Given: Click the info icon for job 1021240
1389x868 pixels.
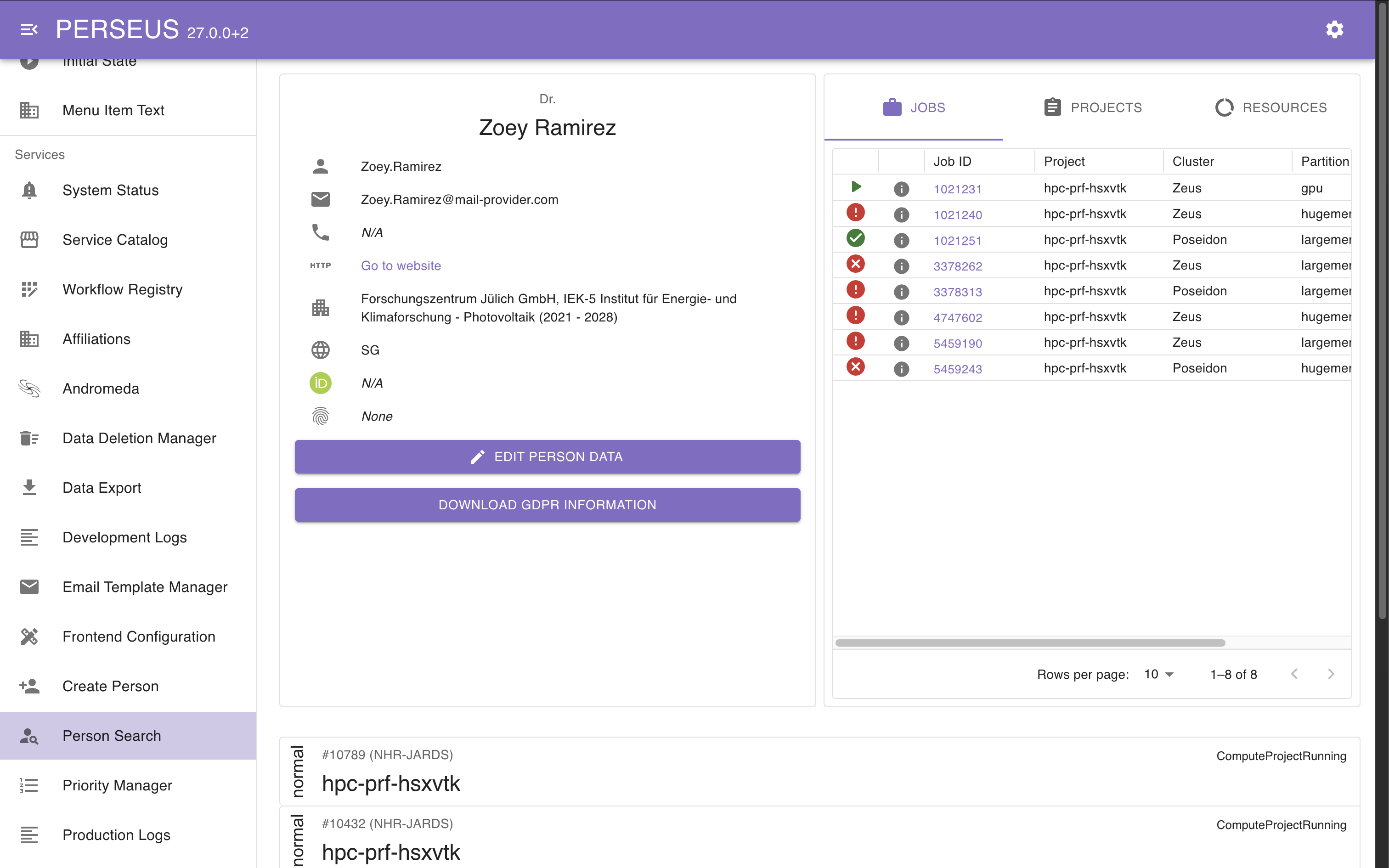Looking at the screenshot, I should click(901, 214).
